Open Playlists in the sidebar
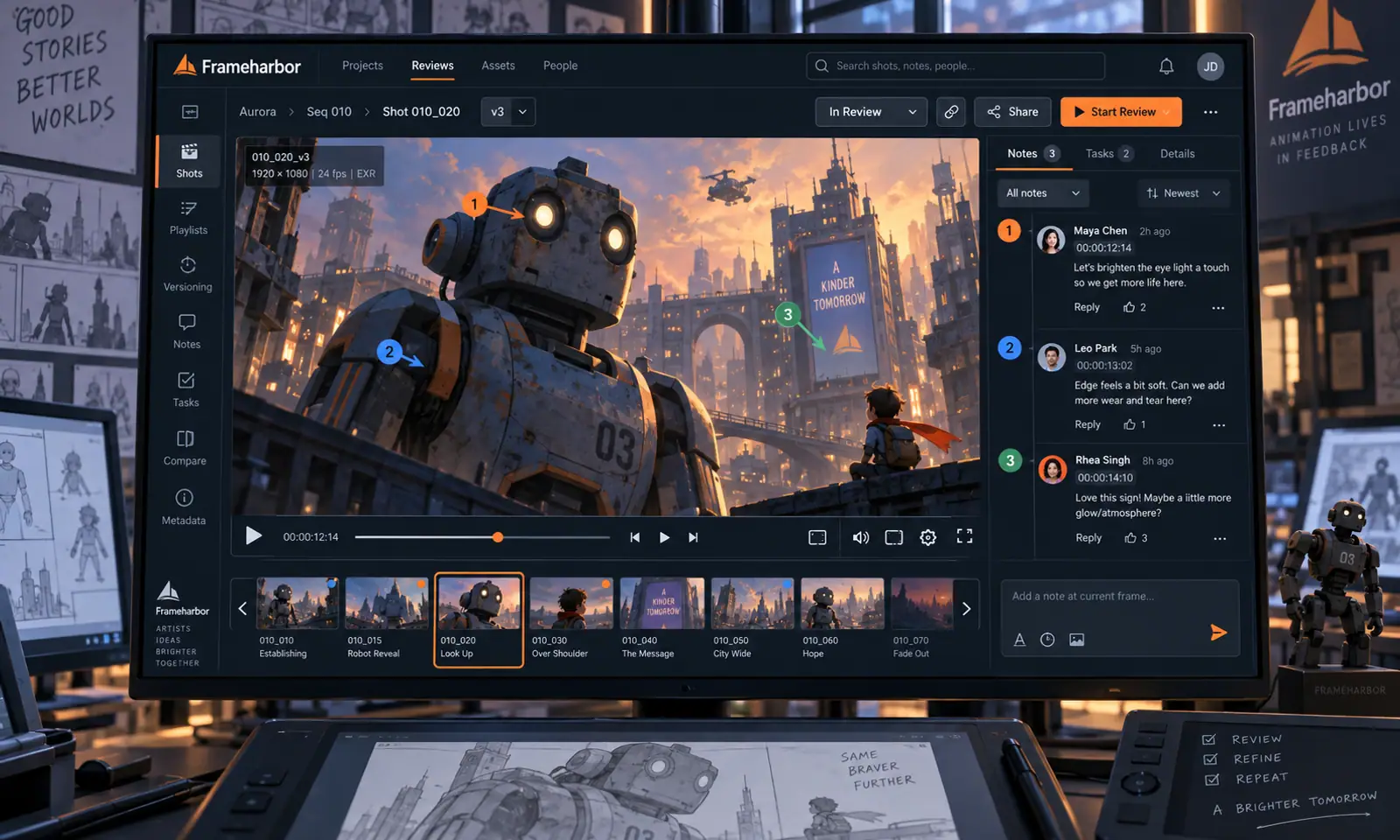Screen dimensions: 1400x840 (189, 218)
